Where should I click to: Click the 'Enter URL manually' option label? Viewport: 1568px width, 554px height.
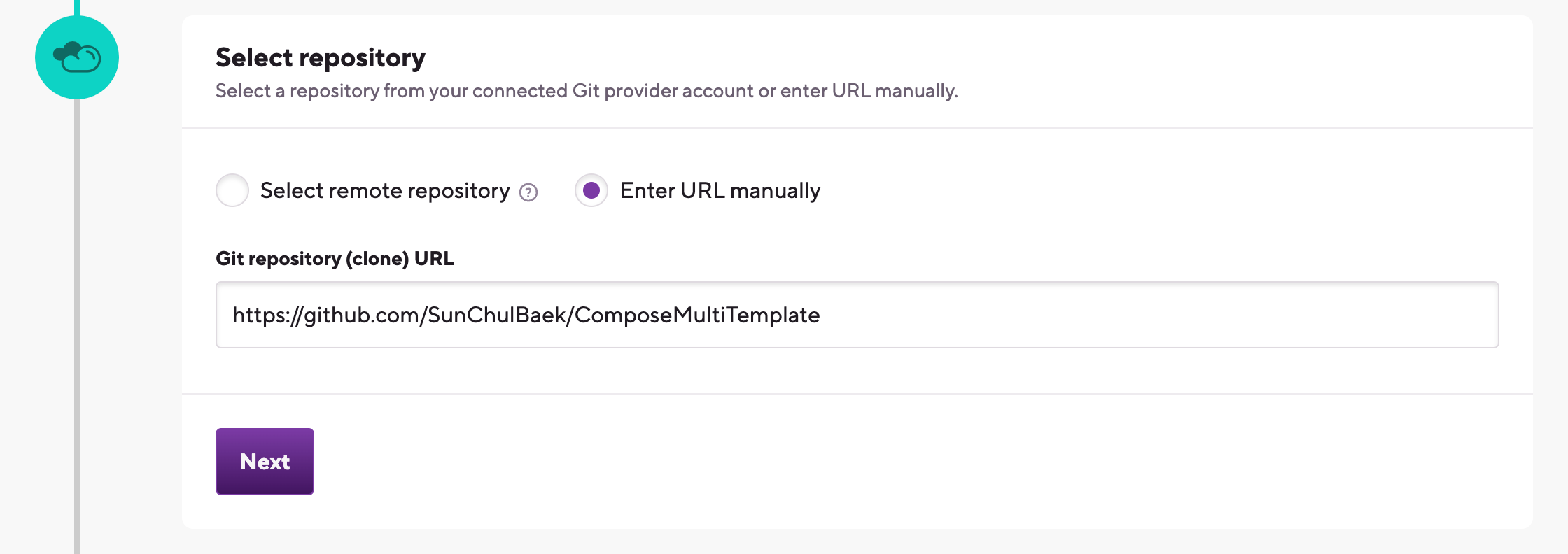click(x=720, y=190)
